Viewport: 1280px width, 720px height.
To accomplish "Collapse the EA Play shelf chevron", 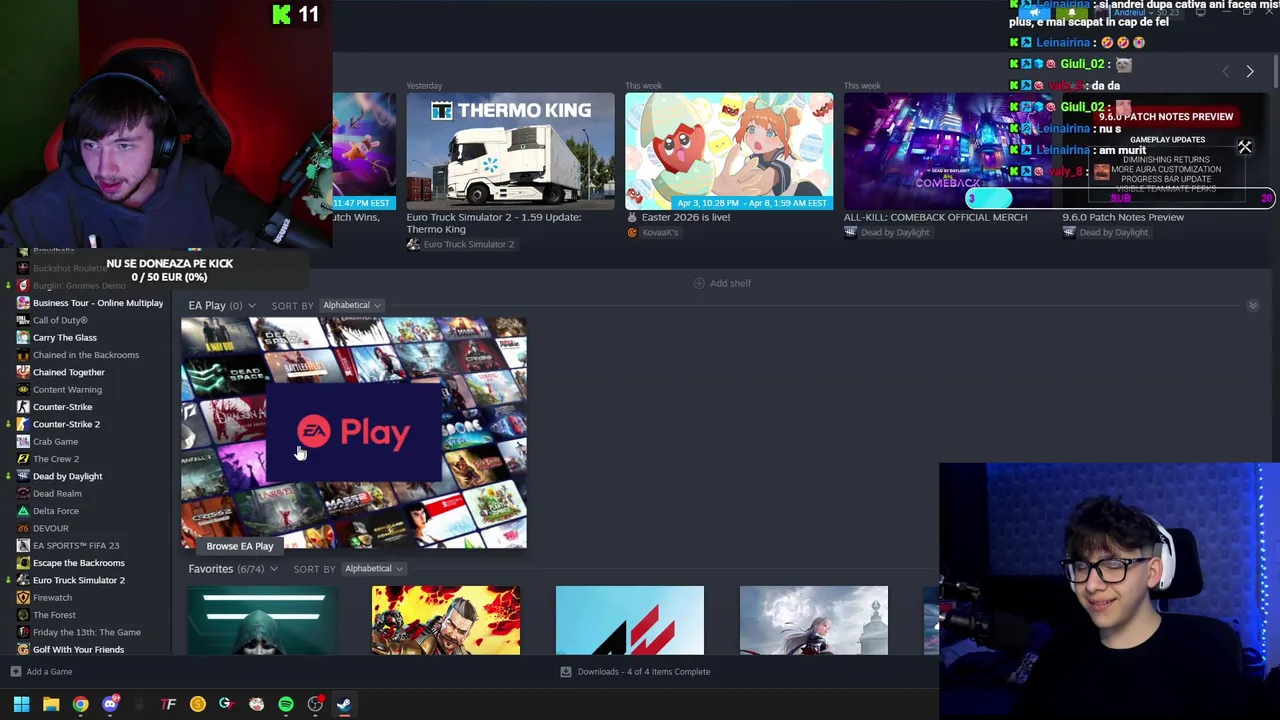I will click(251, 306).
